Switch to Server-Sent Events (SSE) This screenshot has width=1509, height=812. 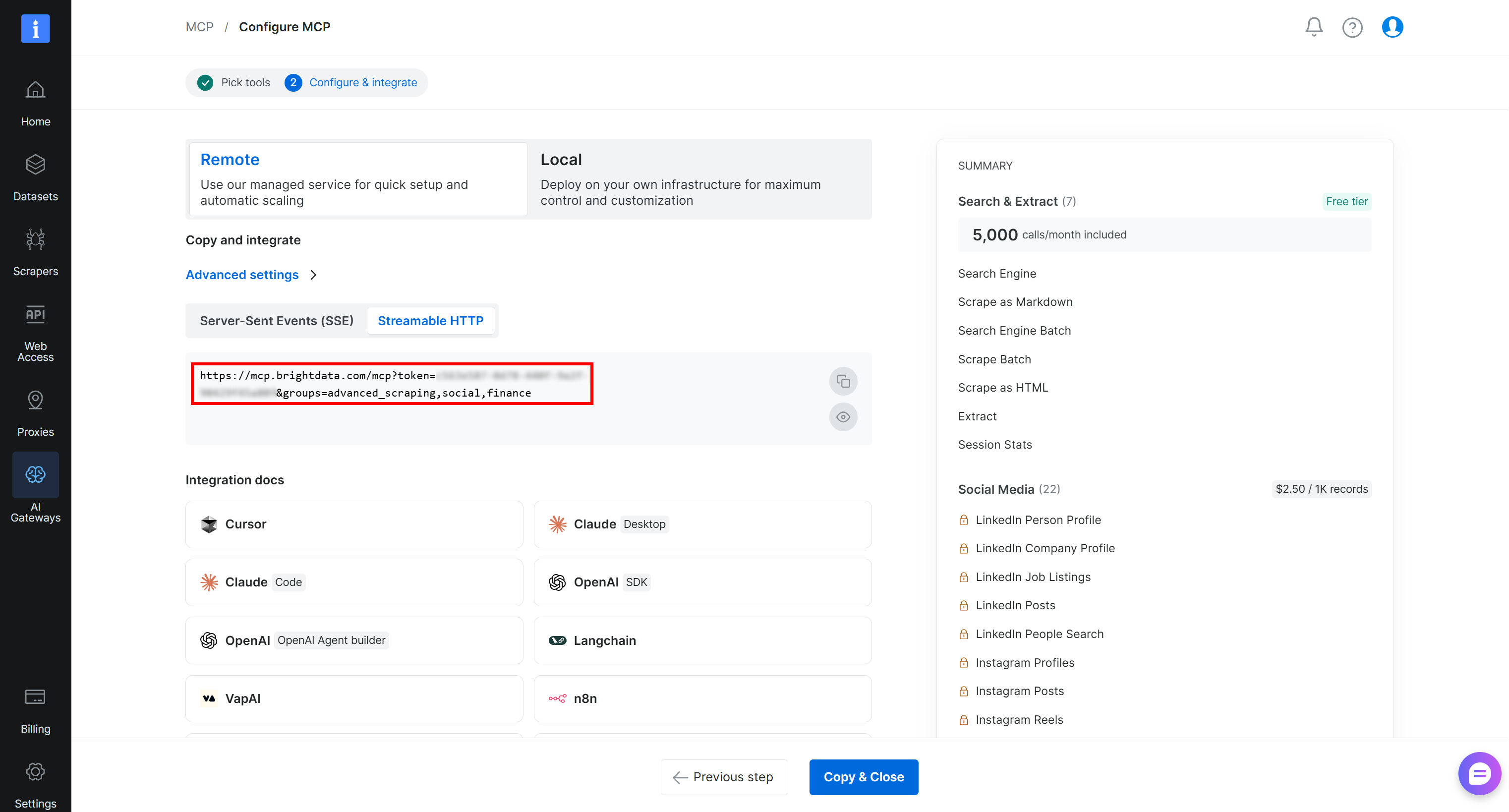tap(277, 321)
